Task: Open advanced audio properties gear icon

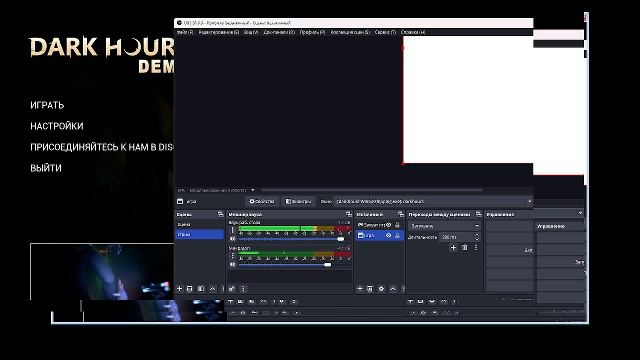Action: tap(232, 289)
